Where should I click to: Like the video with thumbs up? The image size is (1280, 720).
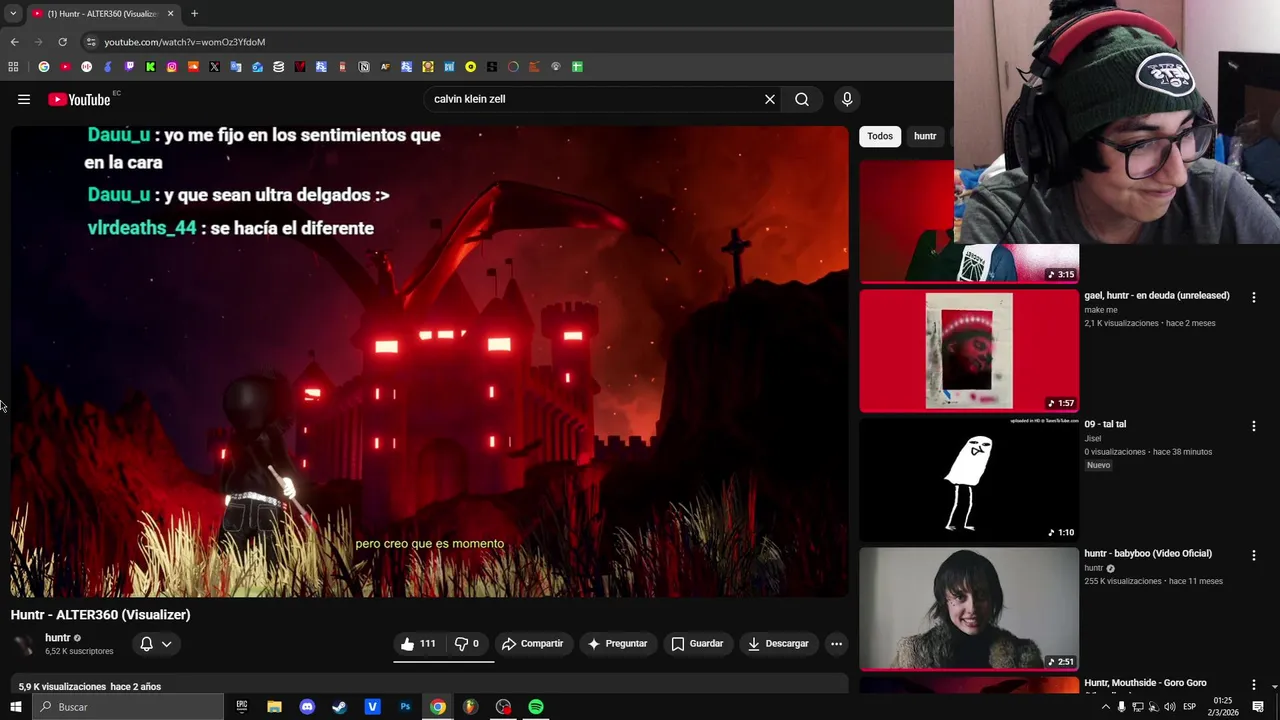(x=420, y=644)
